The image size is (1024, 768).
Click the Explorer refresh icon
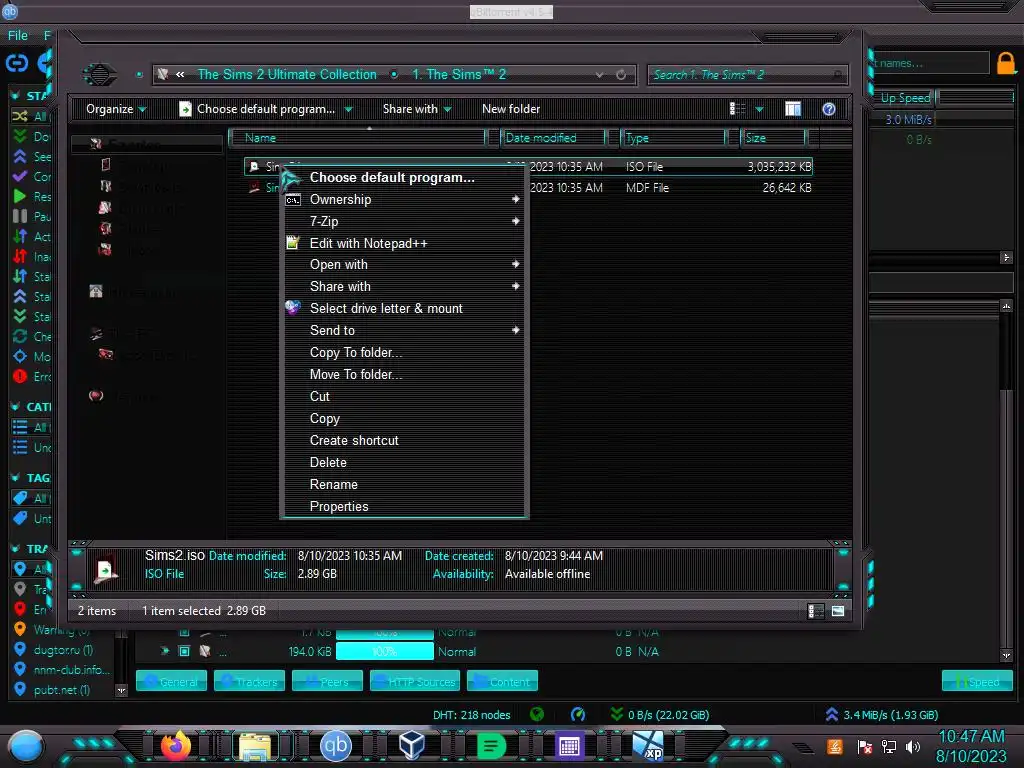(621, 75)
